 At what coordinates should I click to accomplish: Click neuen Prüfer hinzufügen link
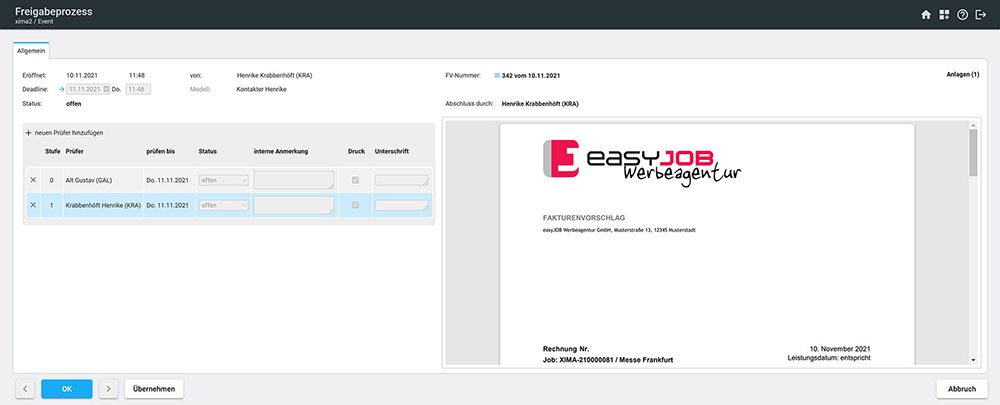pyautogui.click(x=69, y=133)
